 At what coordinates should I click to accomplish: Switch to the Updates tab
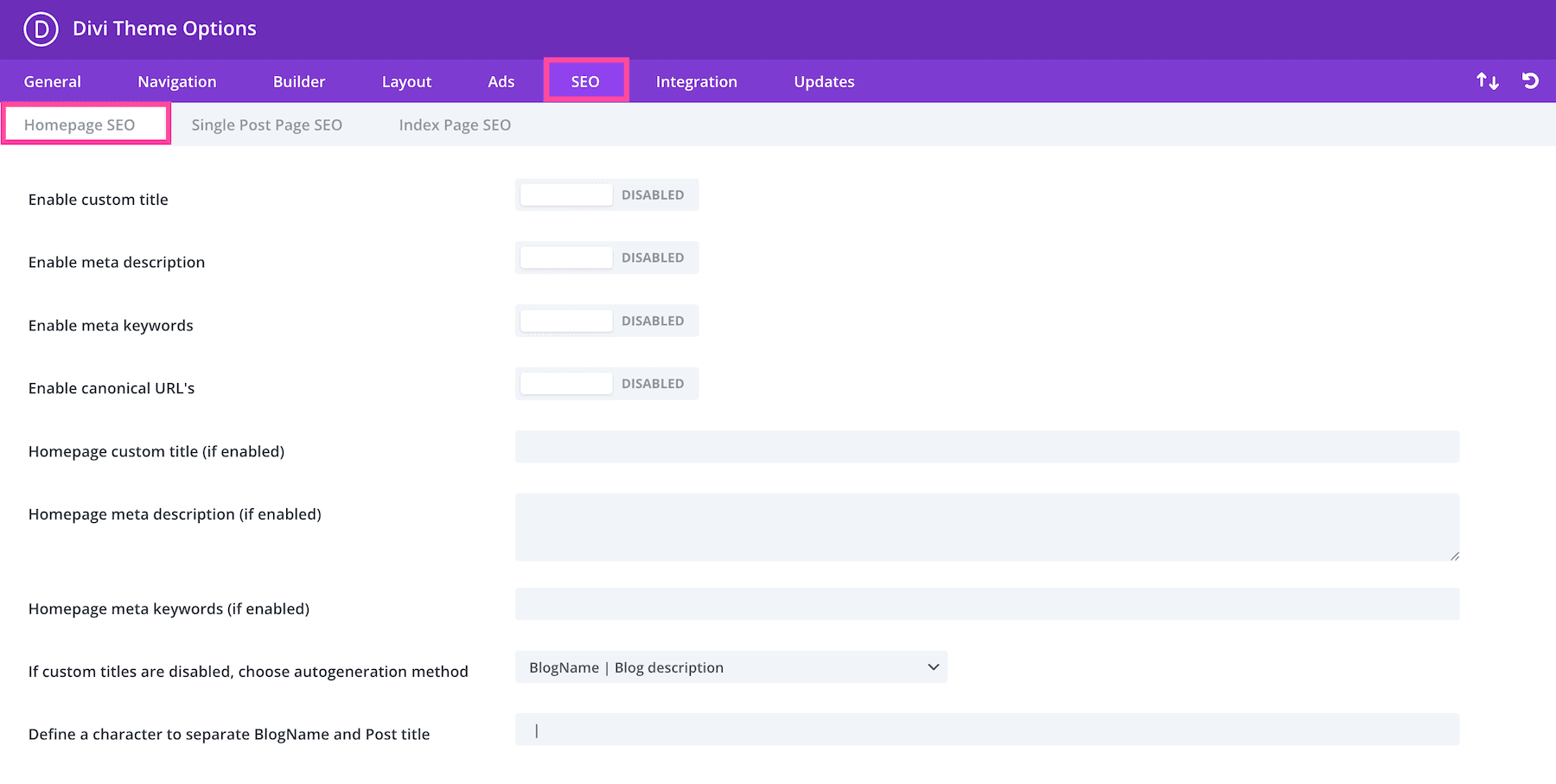coord(824,82)
